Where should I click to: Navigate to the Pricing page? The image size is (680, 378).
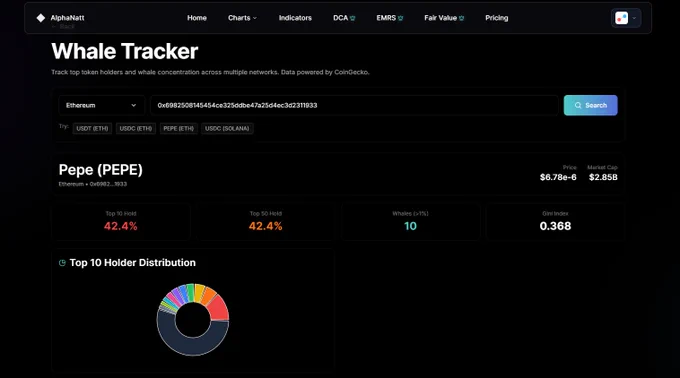pos(497,18)
